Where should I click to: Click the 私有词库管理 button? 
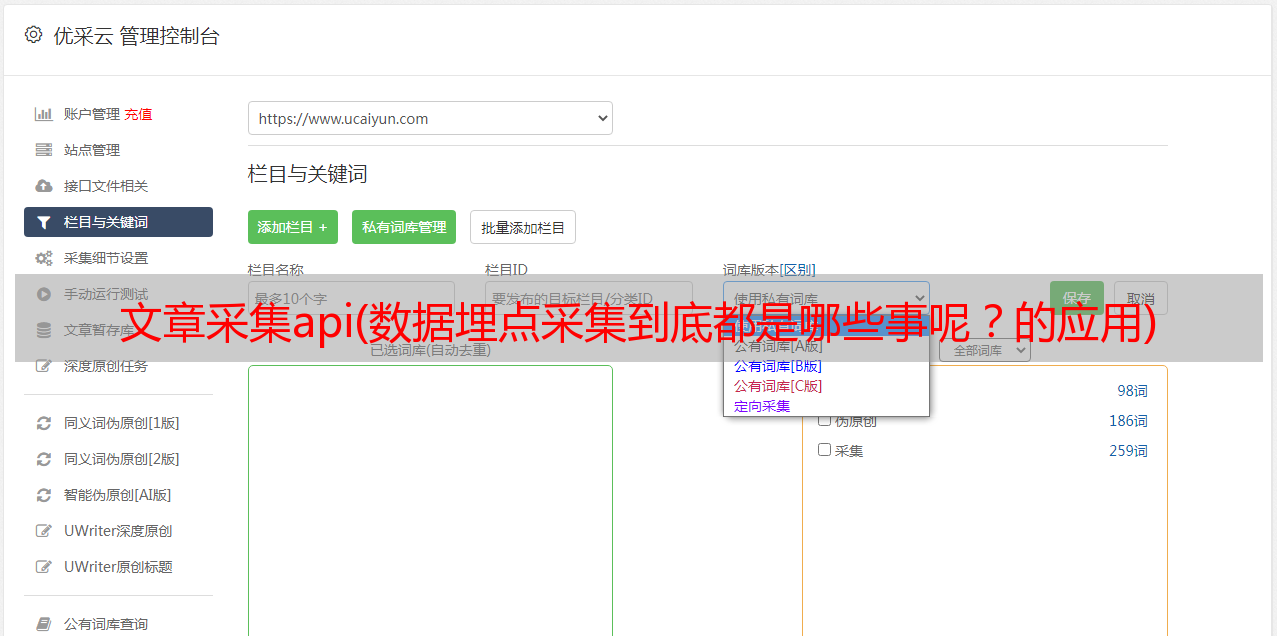pos(404,227)
